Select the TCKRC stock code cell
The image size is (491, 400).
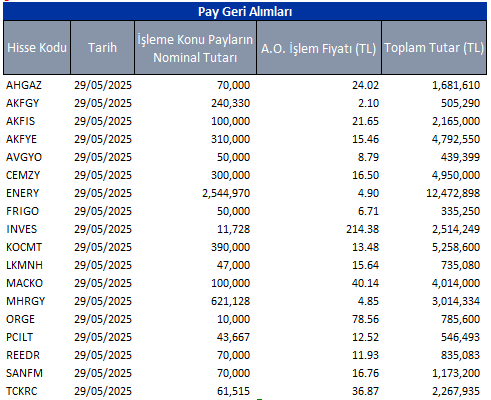(22, 391)
